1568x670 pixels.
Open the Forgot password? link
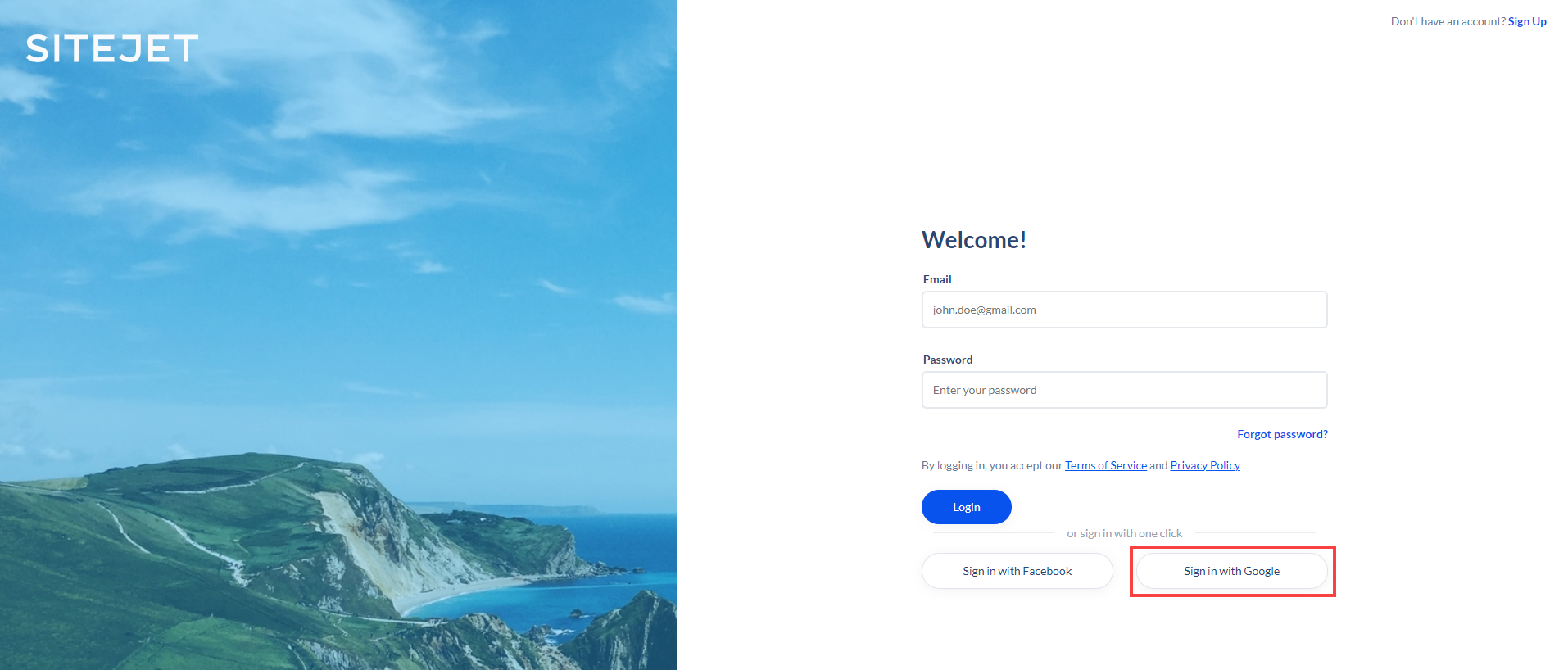pos(1282,434)
